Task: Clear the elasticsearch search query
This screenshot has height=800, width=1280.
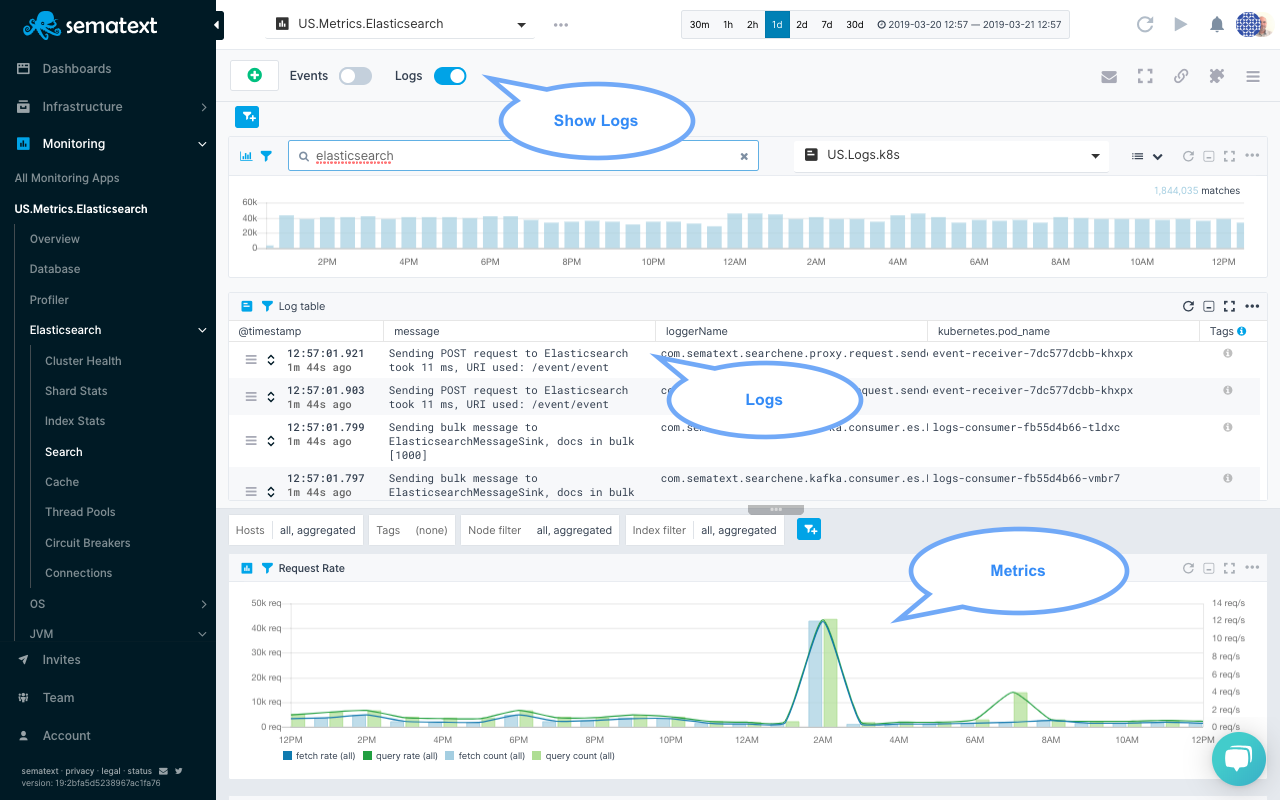Action: click(744, 156)
